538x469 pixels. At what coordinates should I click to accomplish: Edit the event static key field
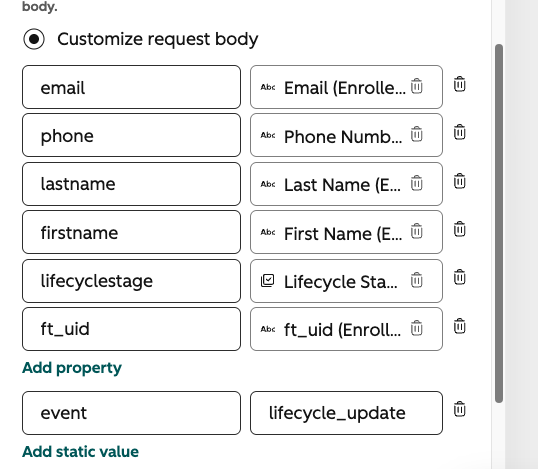click(x=131, y=413)
